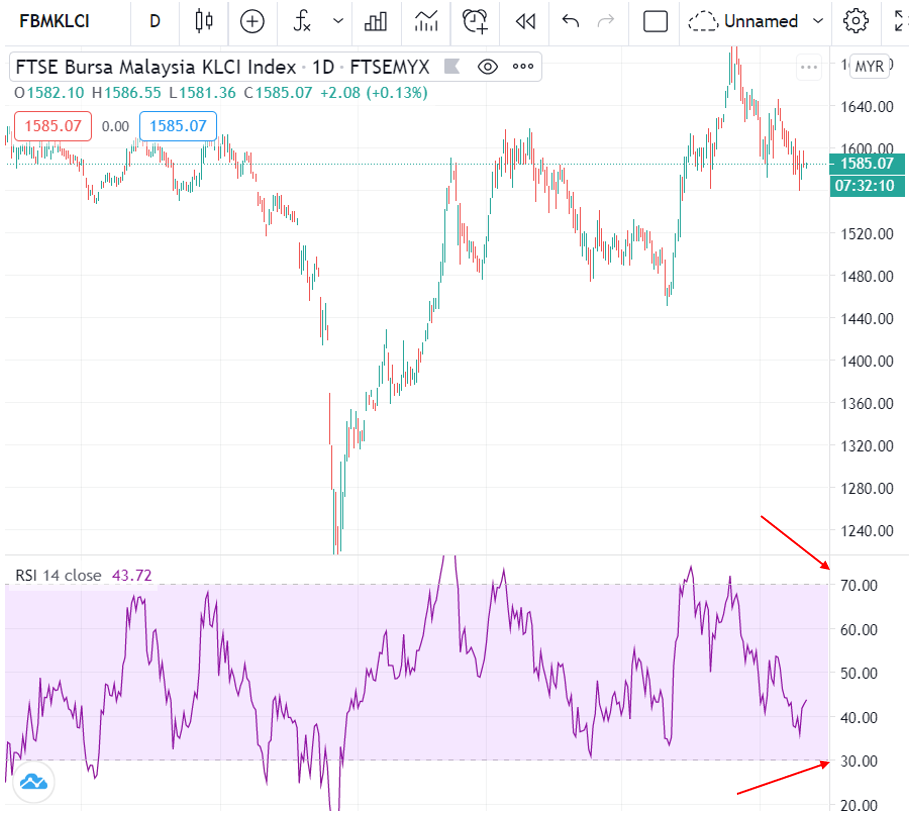Viewport: 909px width, 816px height.
Task: Open Compare symbol with the plus icon
Action: pyautogui.click(x=252, y=21)
